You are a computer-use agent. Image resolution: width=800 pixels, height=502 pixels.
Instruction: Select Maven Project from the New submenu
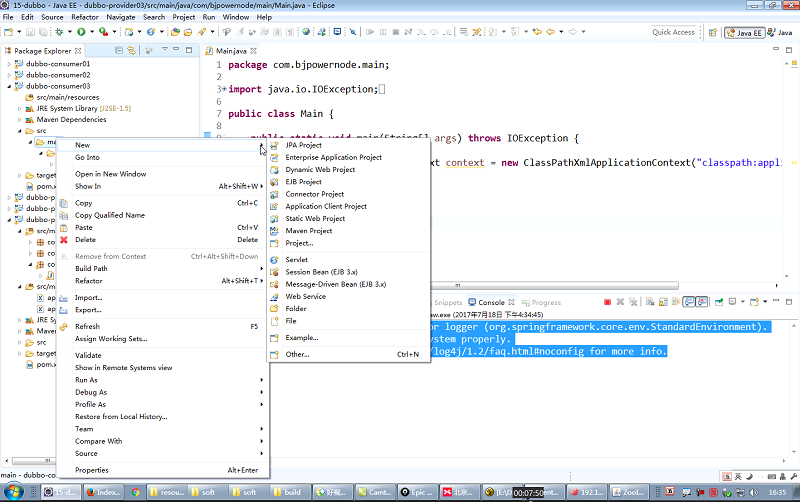tap(308, 230)
